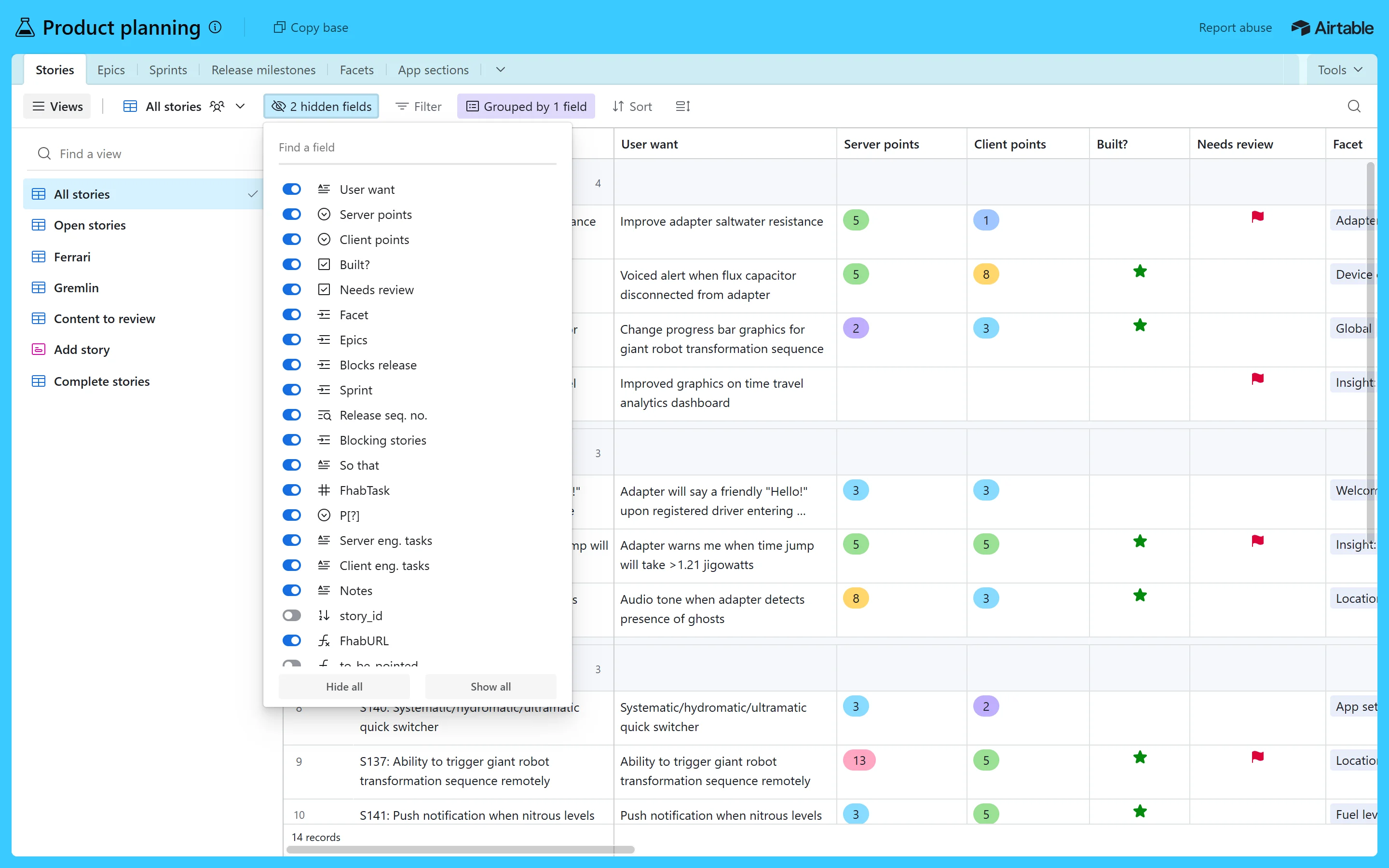
Task: Click the Airtable logo
Action: pos(1332,27)
